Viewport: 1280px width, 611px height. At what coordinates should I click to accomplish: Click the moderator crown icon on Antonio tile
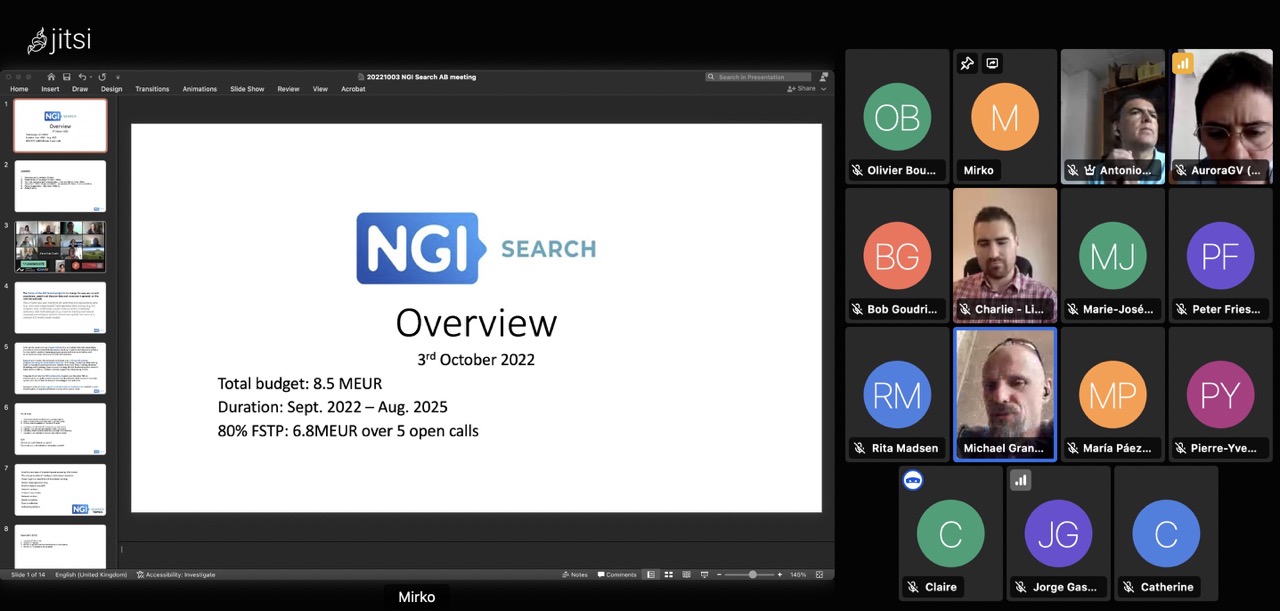click(x=1092, y=170)
